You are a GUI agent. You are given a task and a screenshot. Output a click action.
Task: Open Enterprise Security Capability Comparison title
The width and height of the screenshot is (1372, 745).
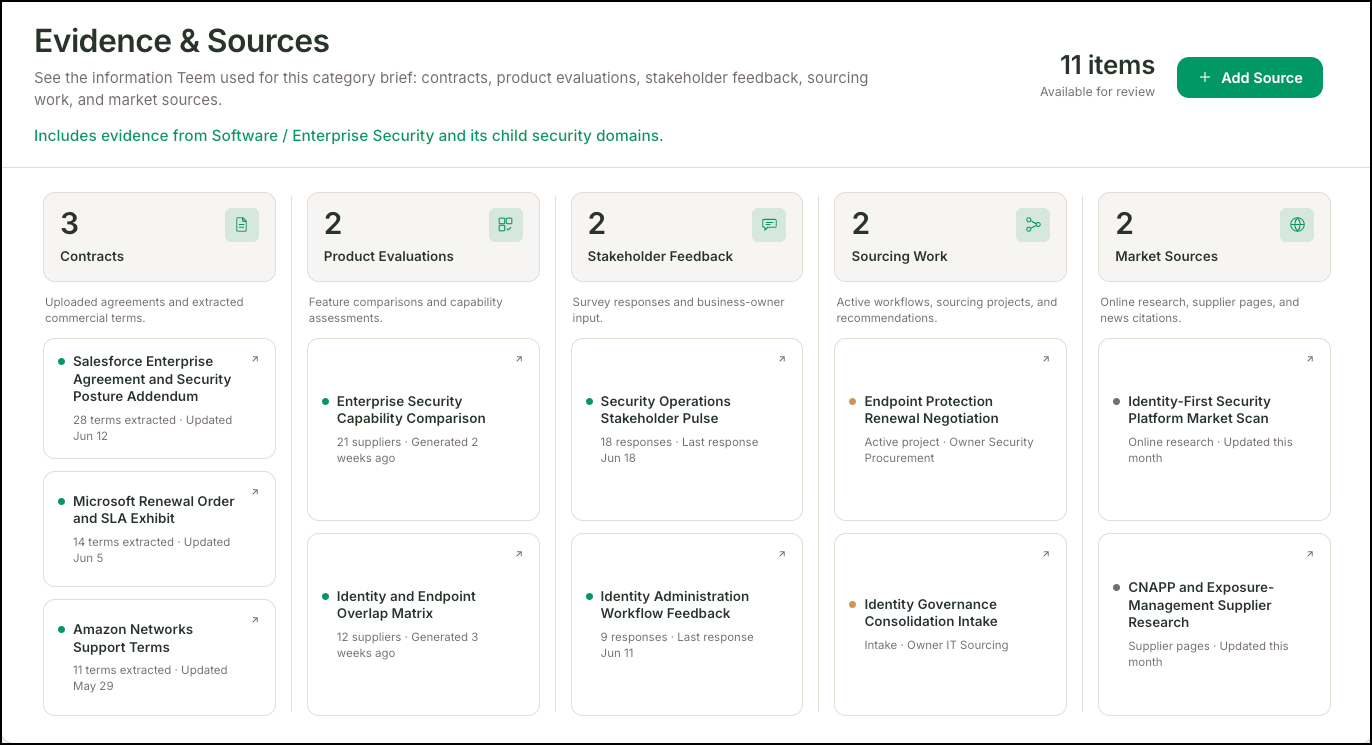[x=411, y=410]
